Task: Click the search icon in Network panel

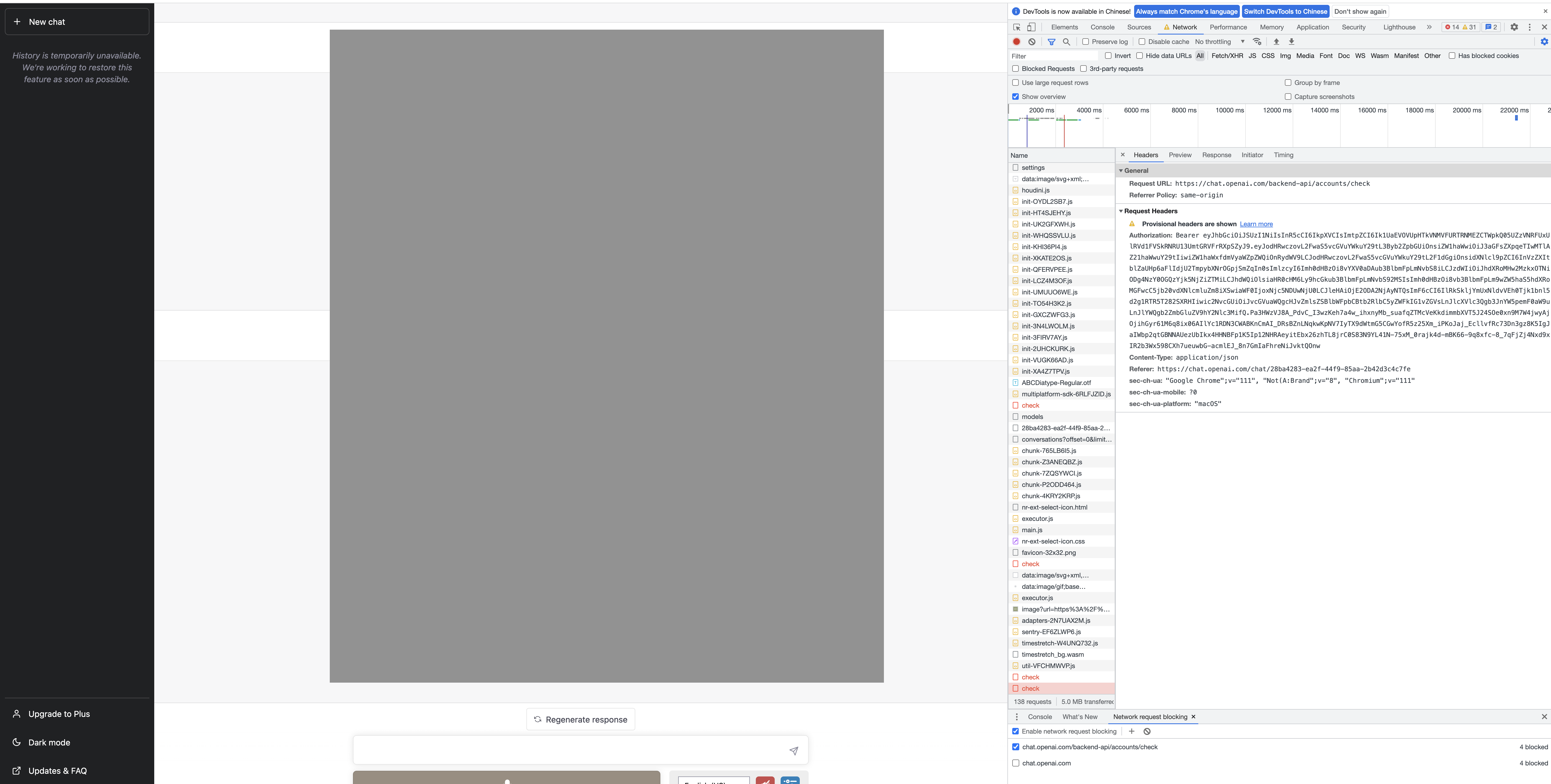Action: 1066,42
